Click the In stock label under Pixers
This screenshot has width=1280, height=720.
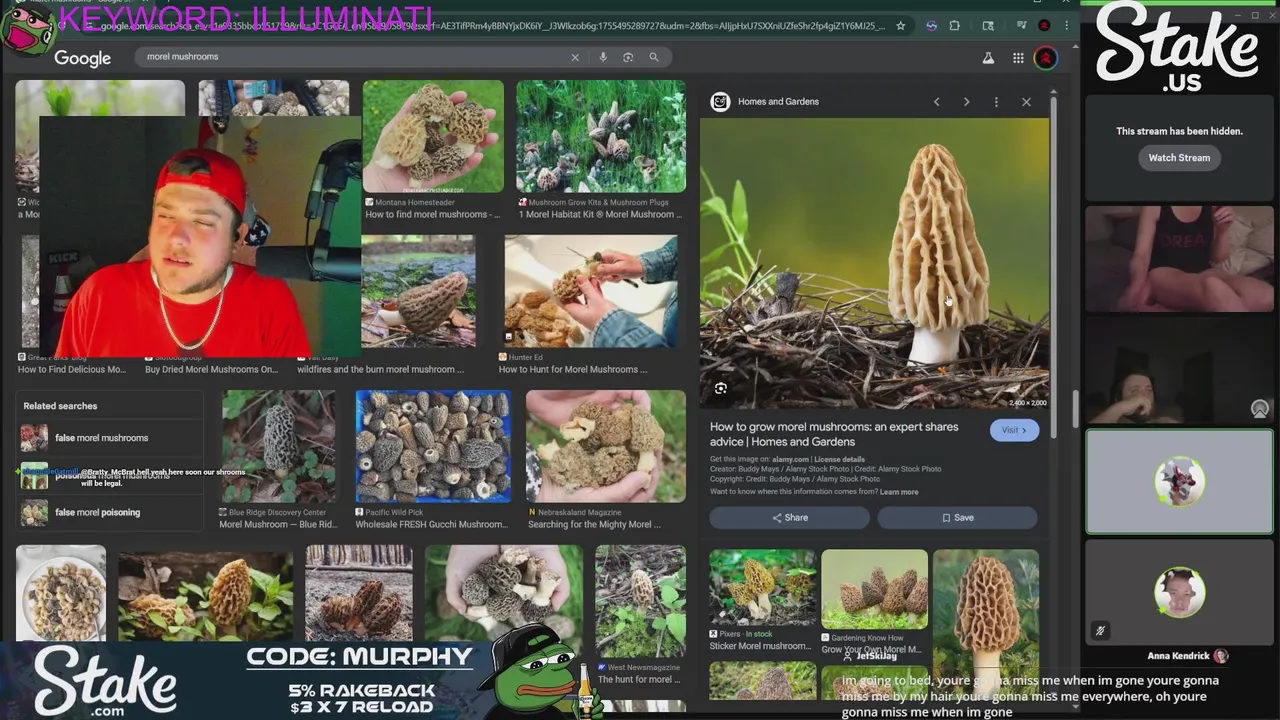[759, 634]
